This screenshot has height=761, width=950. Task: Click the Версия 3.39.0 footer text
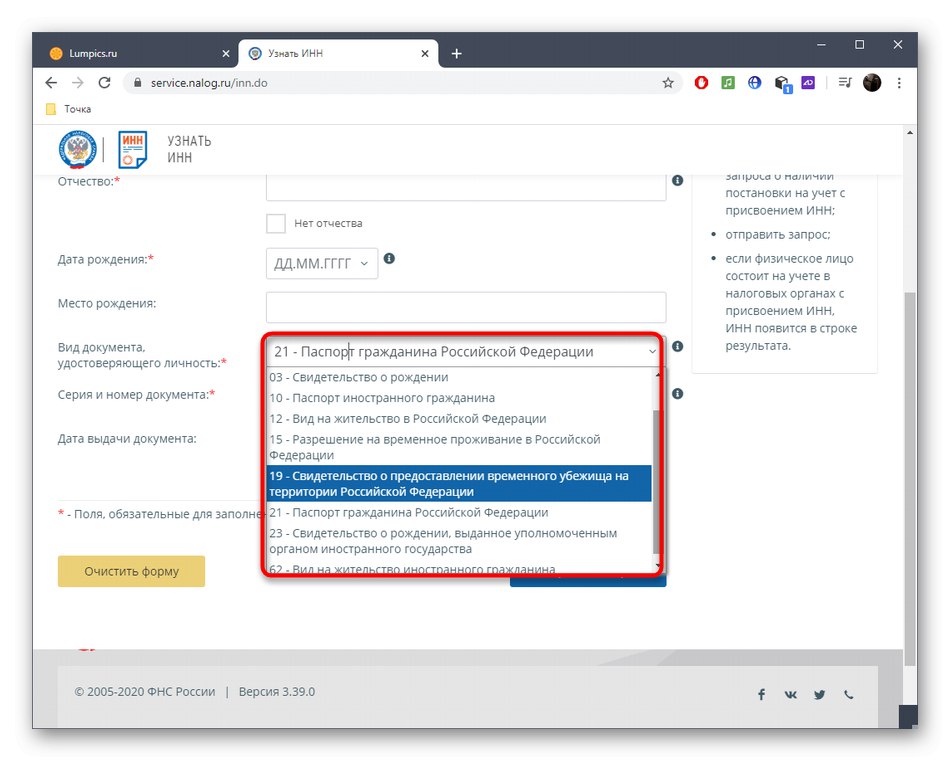tap(277, 692)
